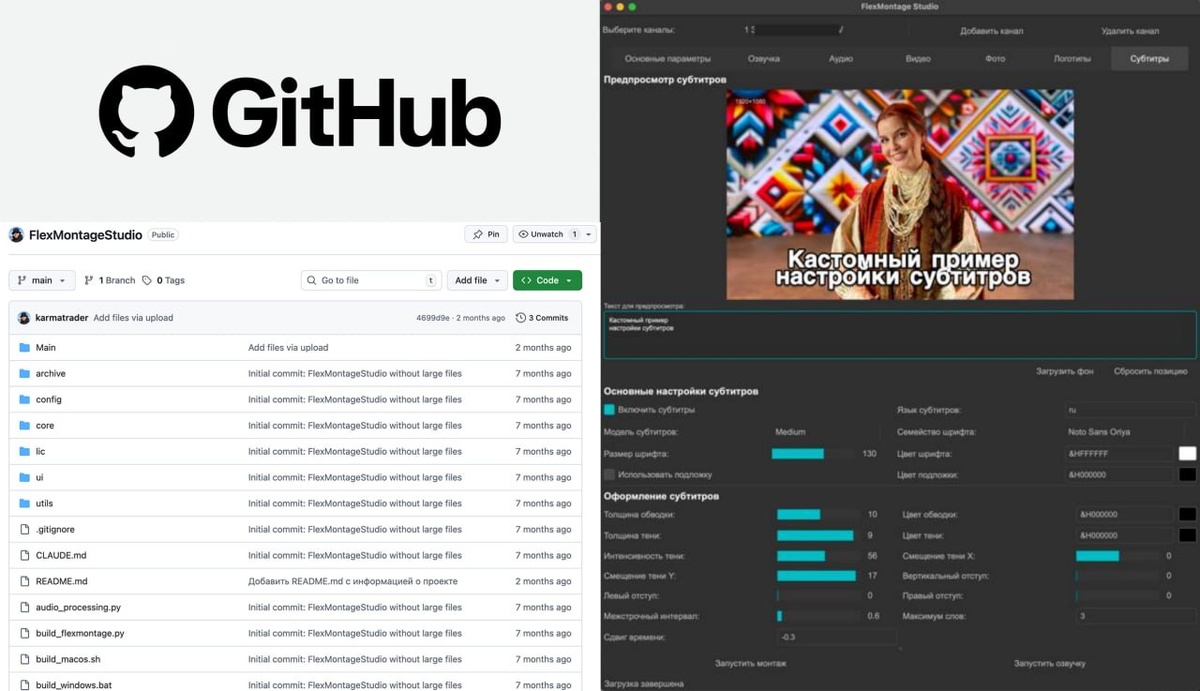Click the Добавить канал button

[991, 31]
